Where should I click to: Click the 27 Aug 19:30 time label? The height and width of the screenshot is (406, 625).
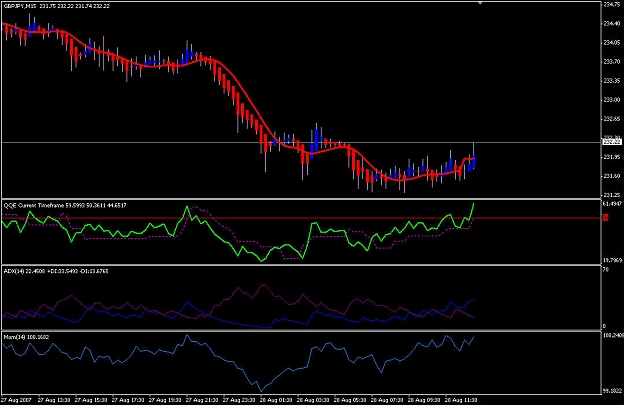(x=165, y=400)
